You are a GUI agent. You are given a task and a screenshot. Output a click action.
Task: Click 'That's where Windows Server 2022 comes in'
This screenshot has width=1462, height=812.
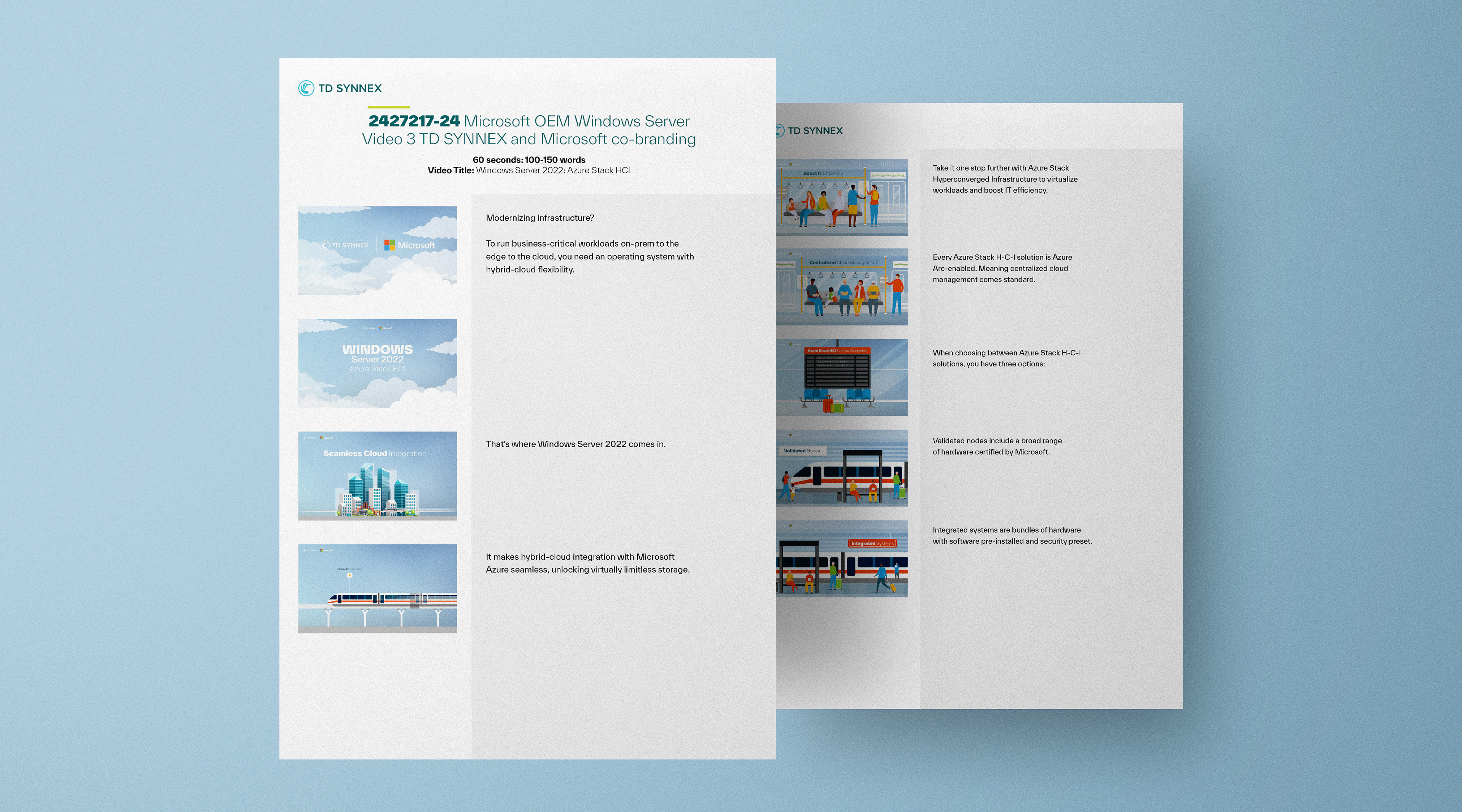(575, 444)
